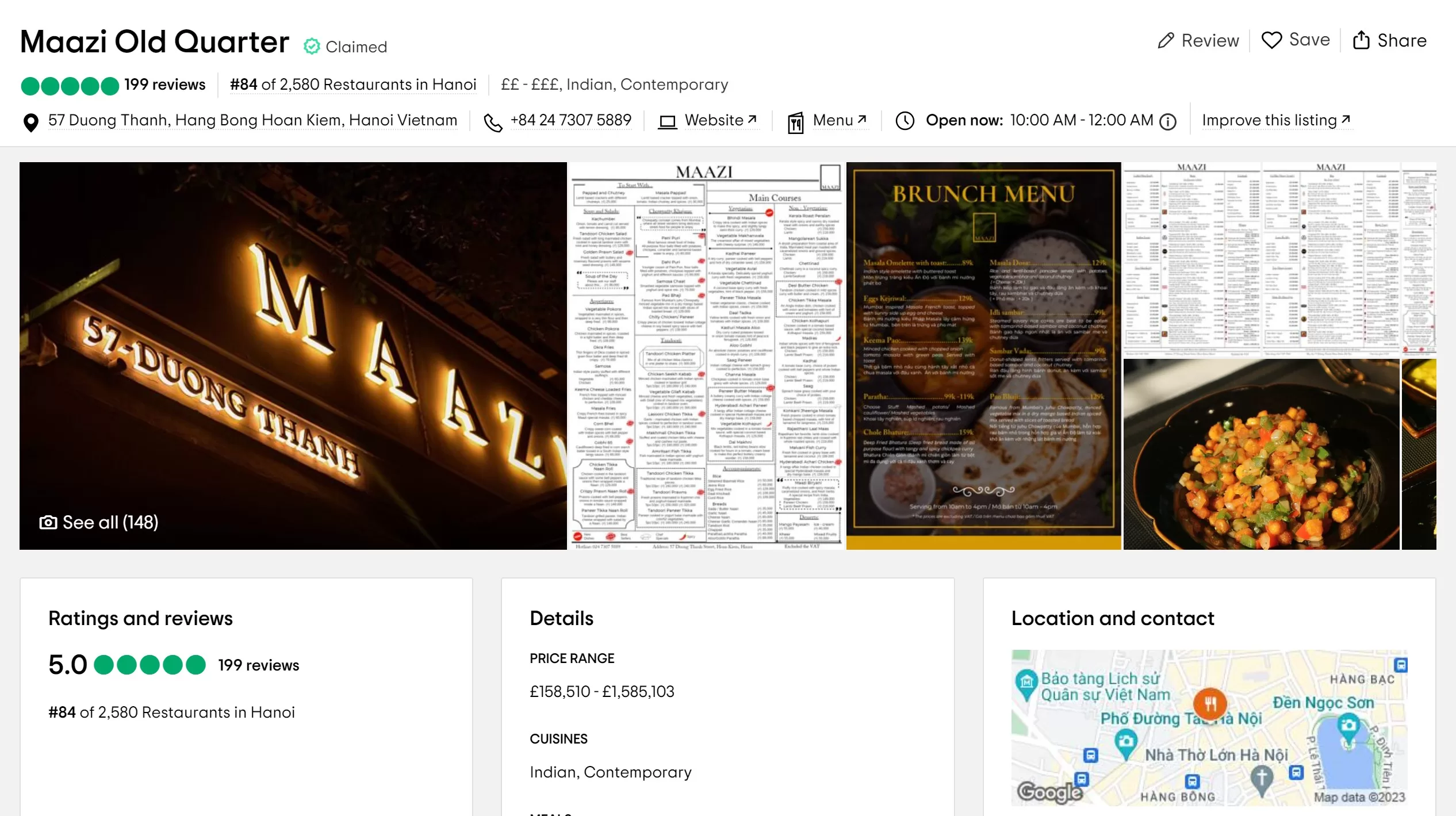Click the green Claimed checkmark badge

312,47
